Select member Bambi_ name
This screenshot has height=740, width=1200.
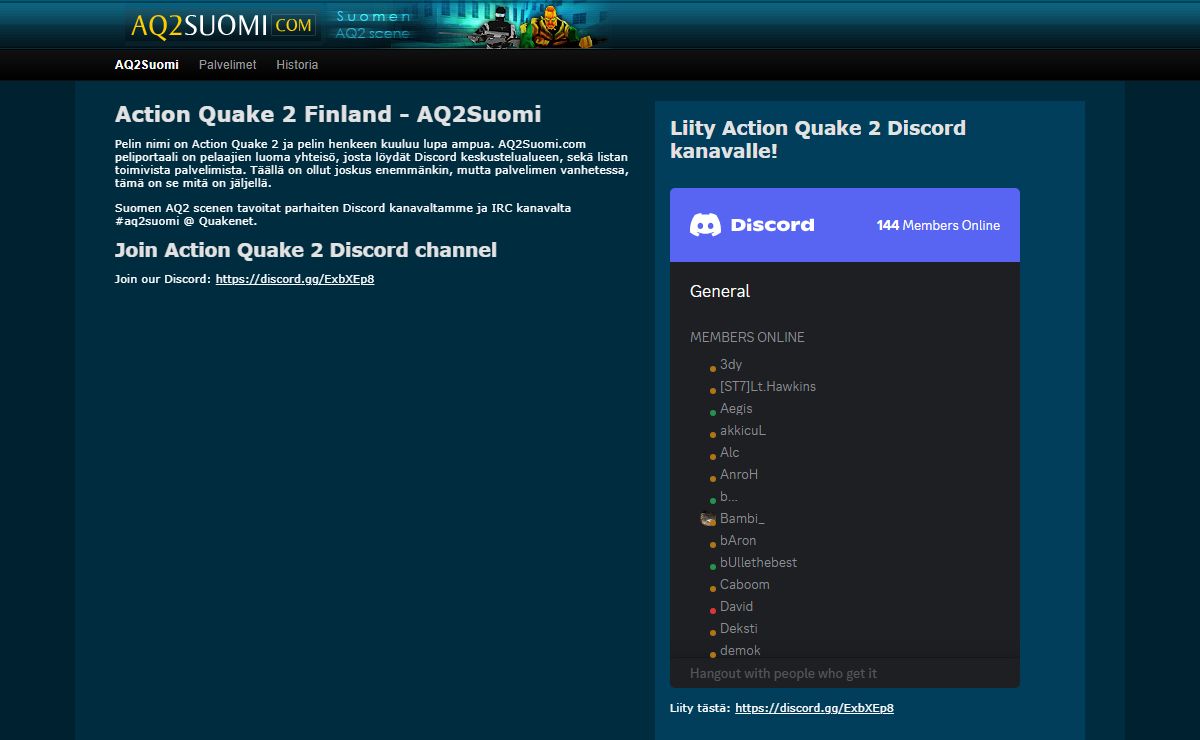pyautogui.click(x=742, y=519)
